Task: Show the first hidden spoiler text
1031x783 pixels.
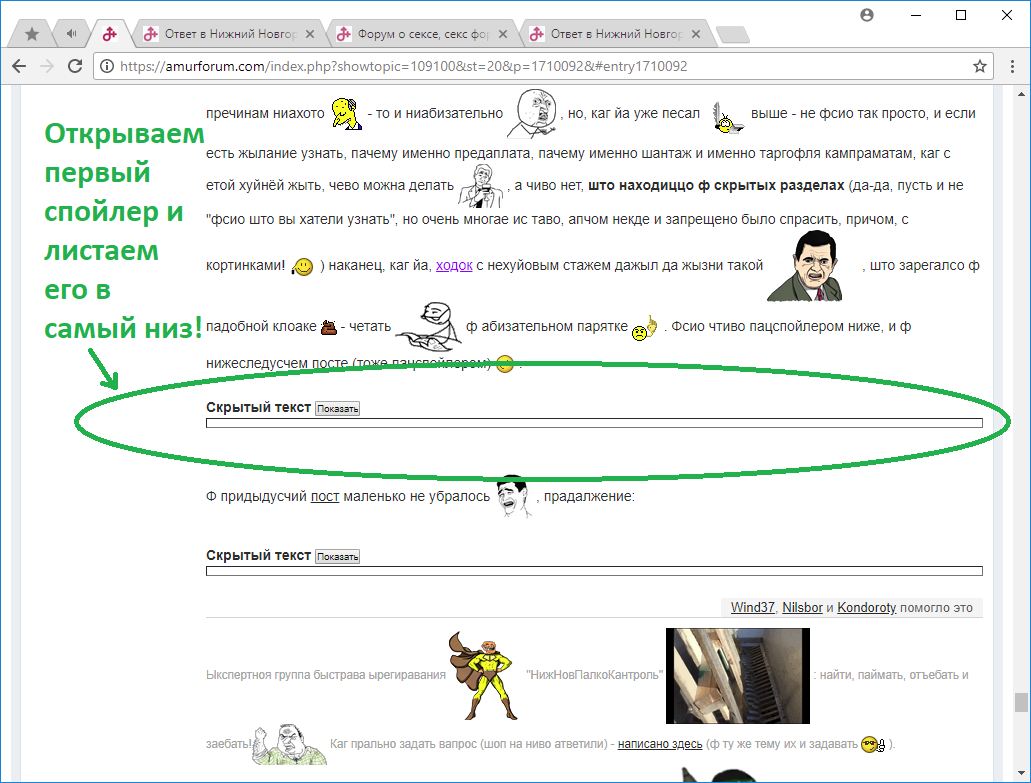Action: [337, 408]
